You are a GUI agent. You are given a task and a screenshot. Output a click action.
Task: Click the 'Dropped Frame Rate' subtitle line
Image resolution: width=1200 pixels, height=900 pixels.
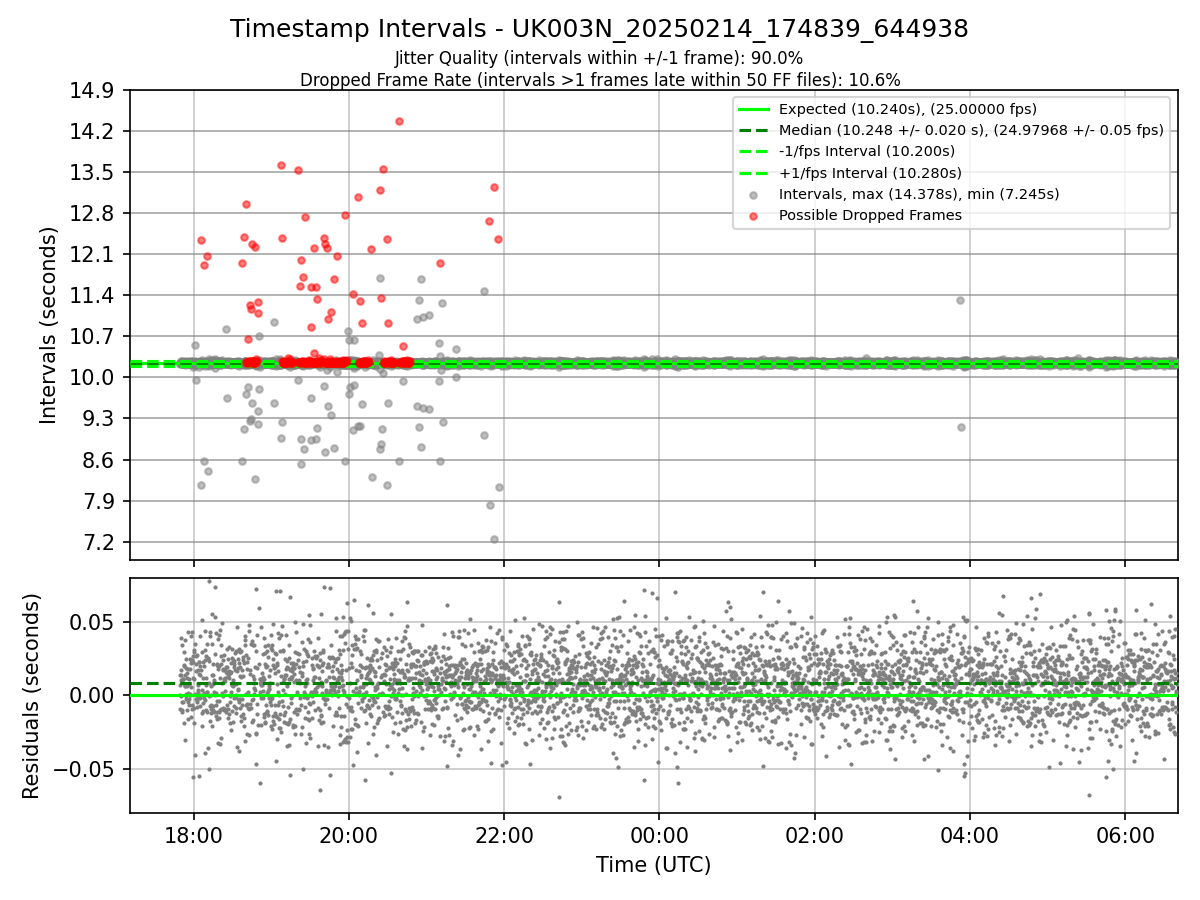[x=600, y=79]
